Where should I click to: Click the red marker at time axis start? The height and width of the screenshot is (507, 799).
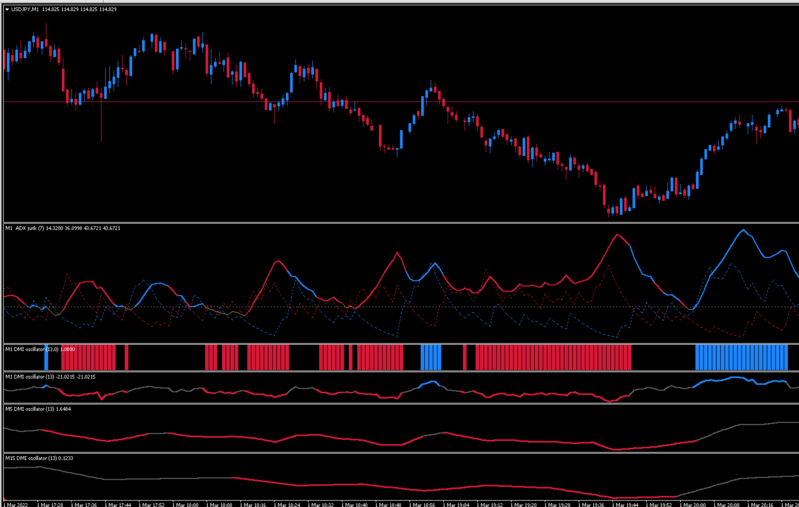pos(5,500)
